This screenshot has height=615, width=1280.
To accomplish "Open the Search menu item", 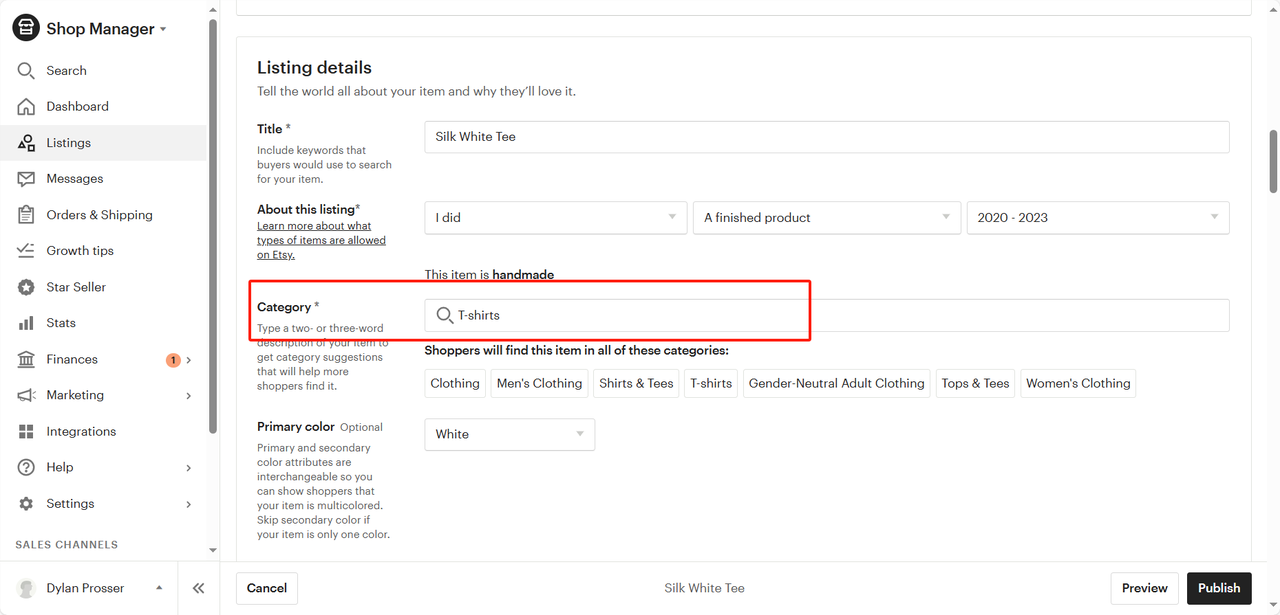I will (x=66, y=71).
